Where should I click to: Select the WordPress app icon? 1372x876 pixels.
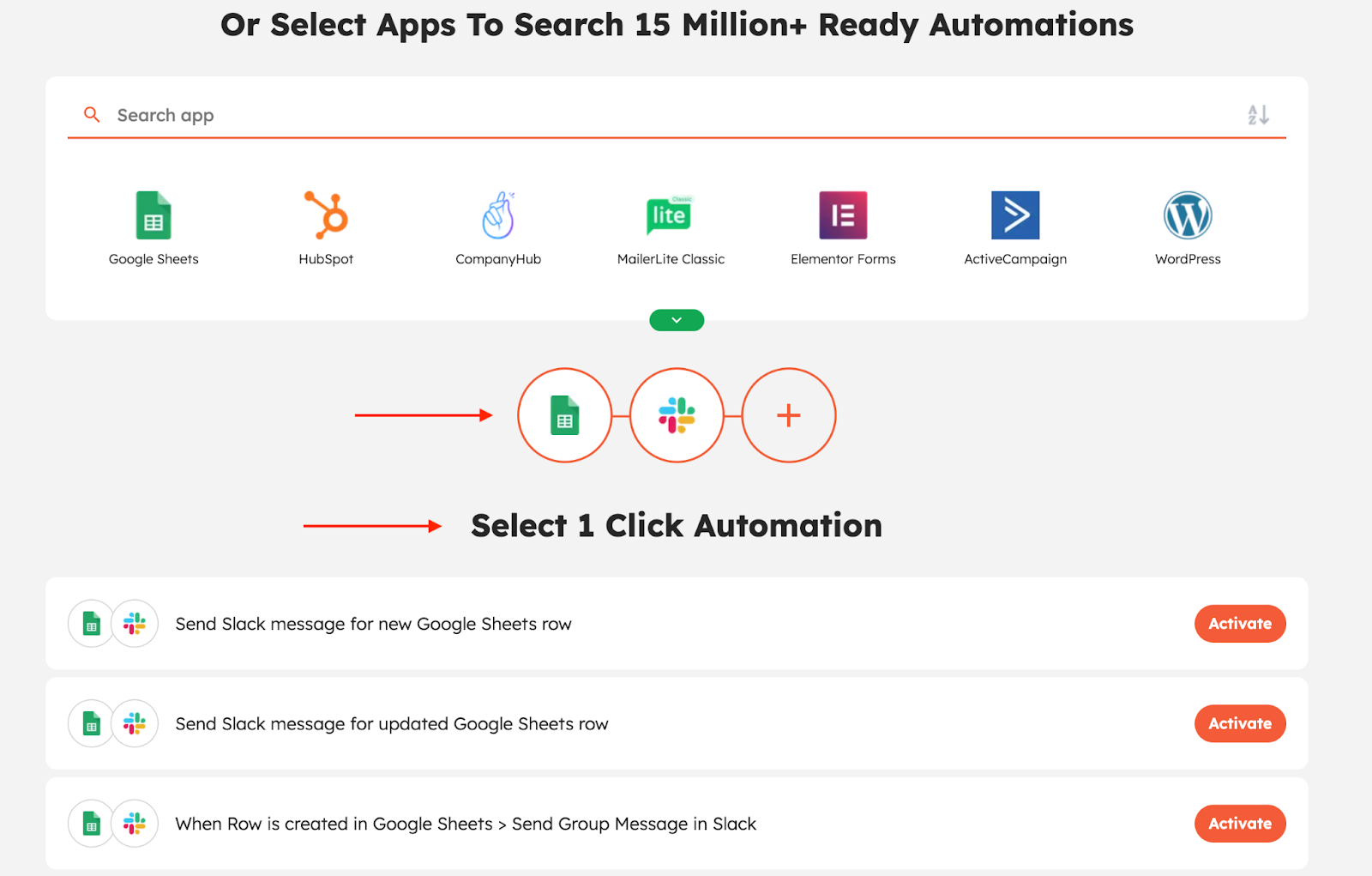click(1188, 214)
